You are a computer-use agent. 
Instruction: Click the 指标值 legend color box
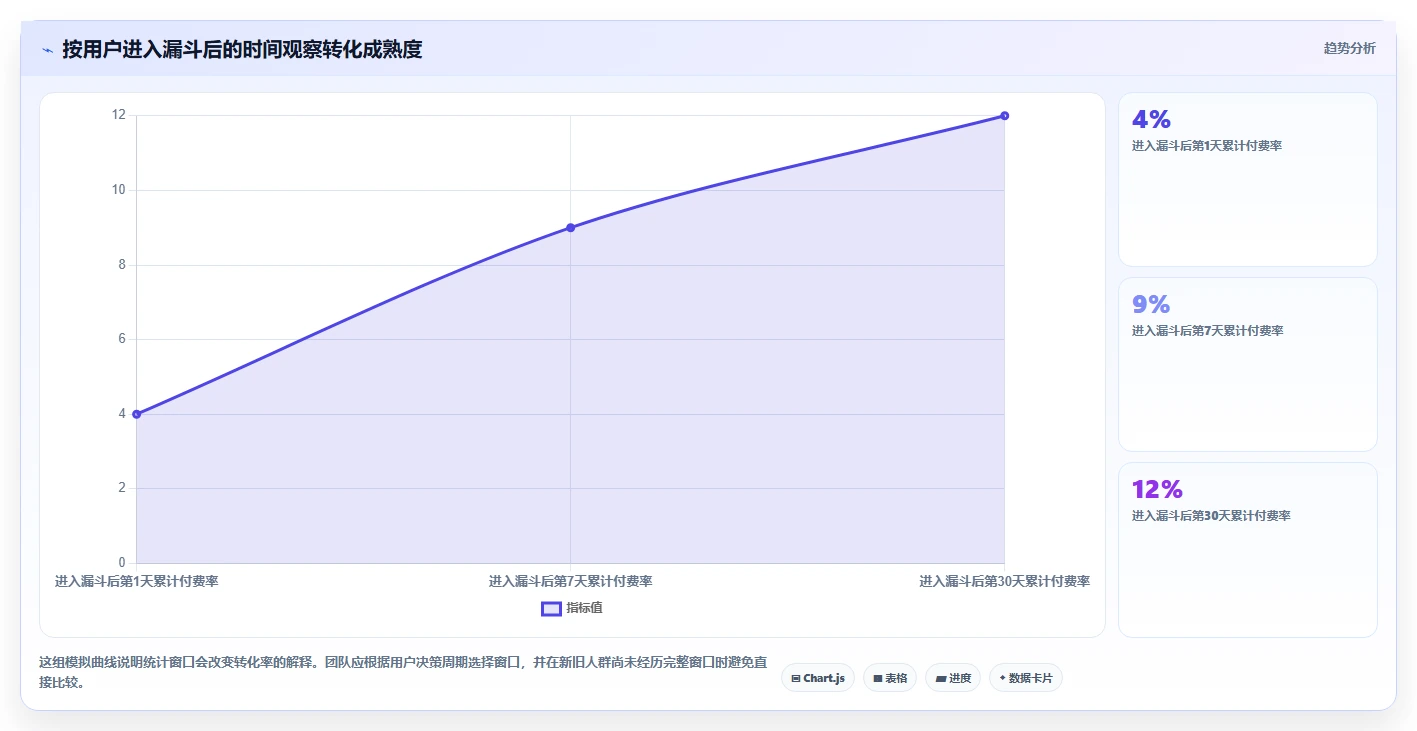(551, 608)
